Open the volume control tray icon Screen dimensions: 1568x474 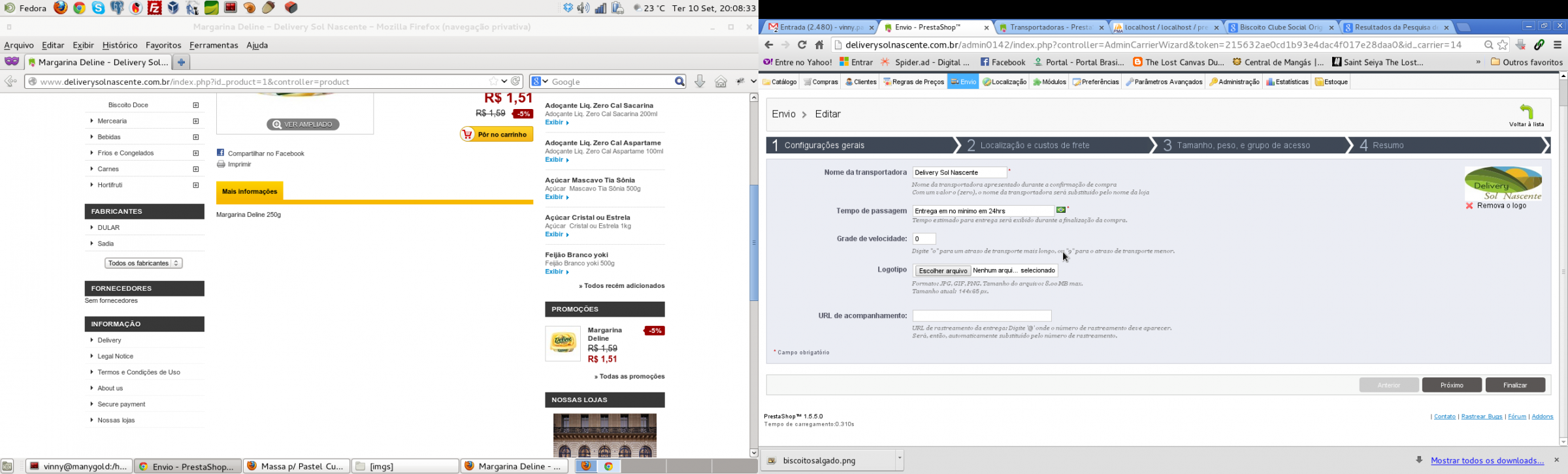[x=583, y=8]
